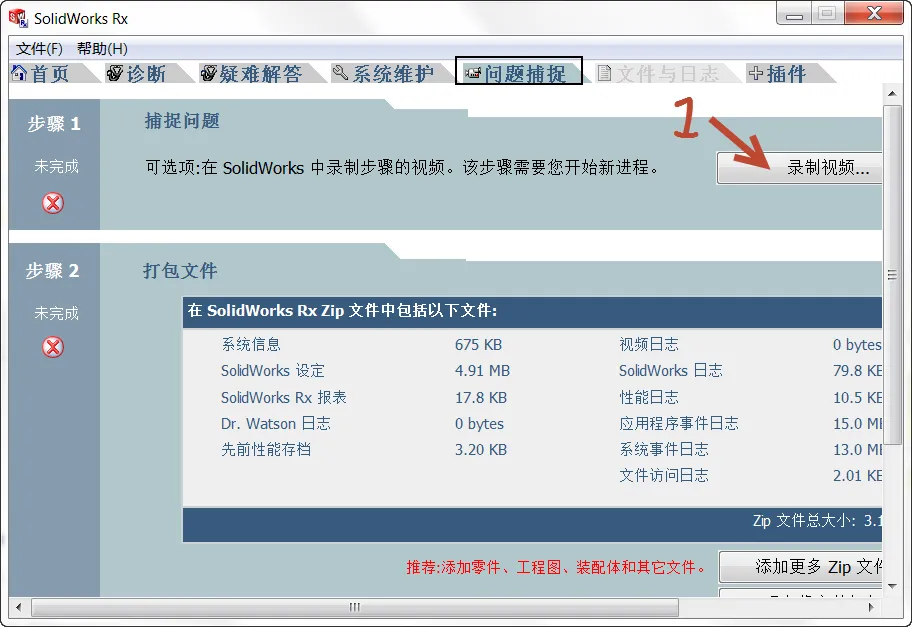This screenshot has height=627, width=912.
Task: Select the 性能日志 entry
Action: coord(649,397)
